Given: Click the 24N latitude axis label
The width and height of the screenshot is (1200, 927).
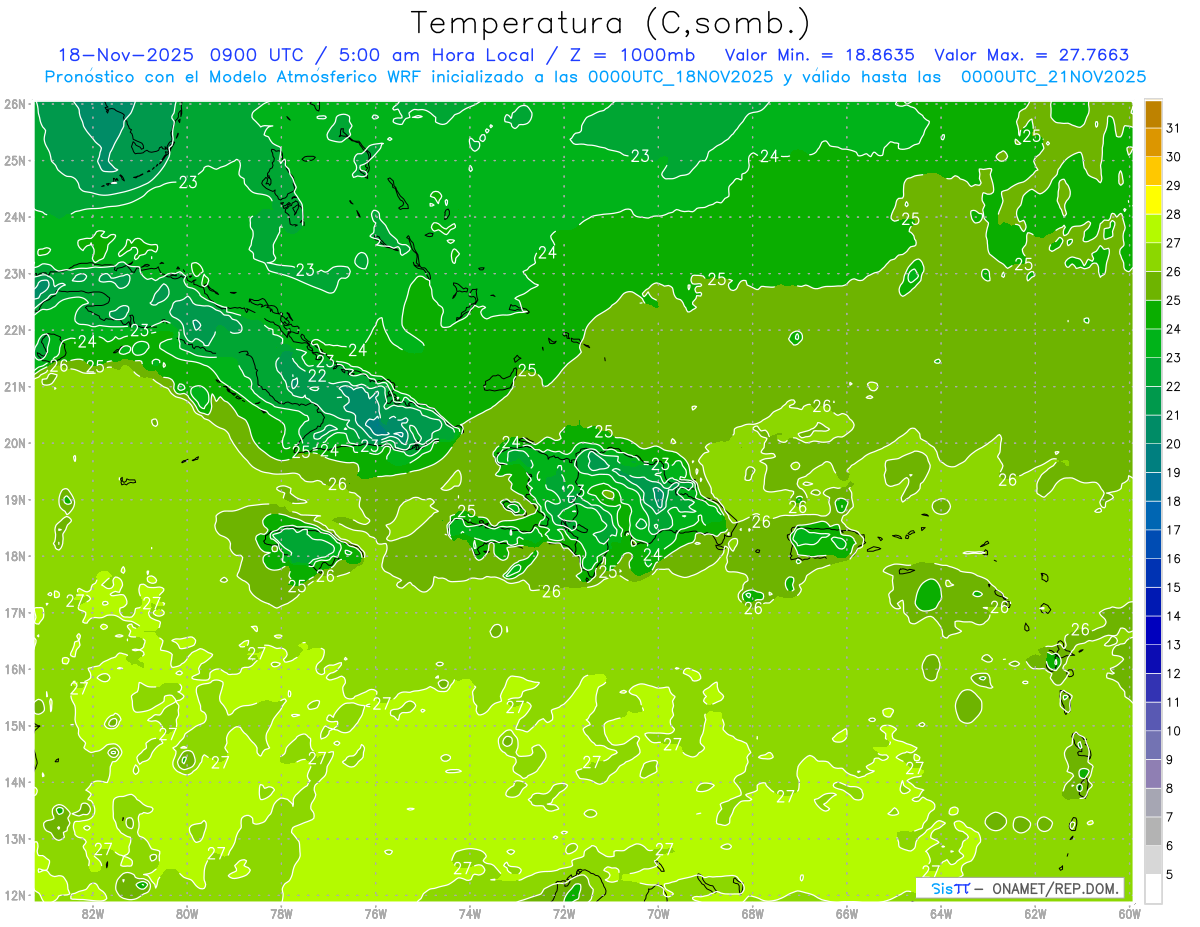Looking at the screenshot, I should [x=15, y=216].
